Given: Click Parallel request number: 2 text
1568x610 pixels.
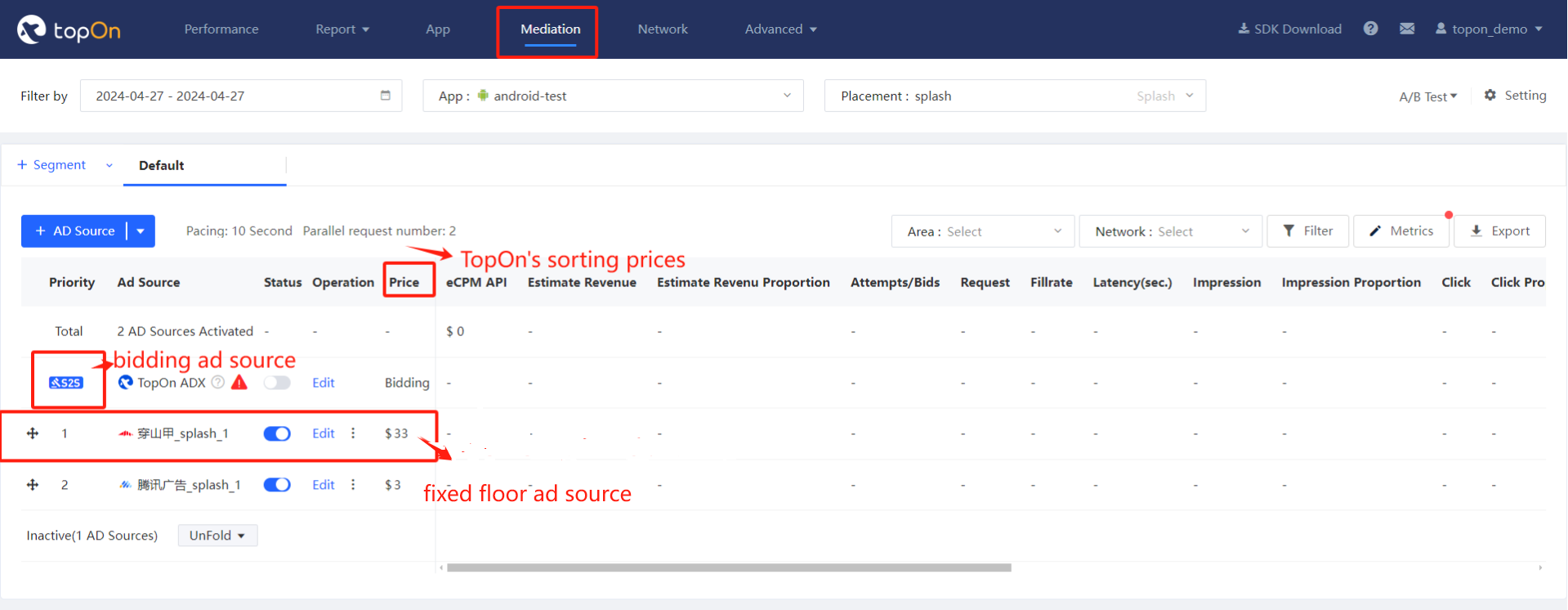Looking at the screenshot, I should point(379,231).
